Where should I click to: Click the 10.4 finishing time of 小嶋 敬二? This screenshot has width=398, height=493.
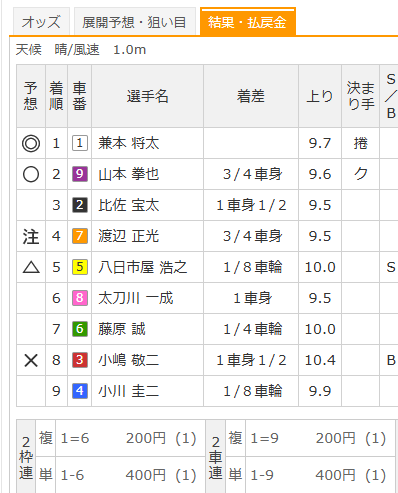point(320,360)
